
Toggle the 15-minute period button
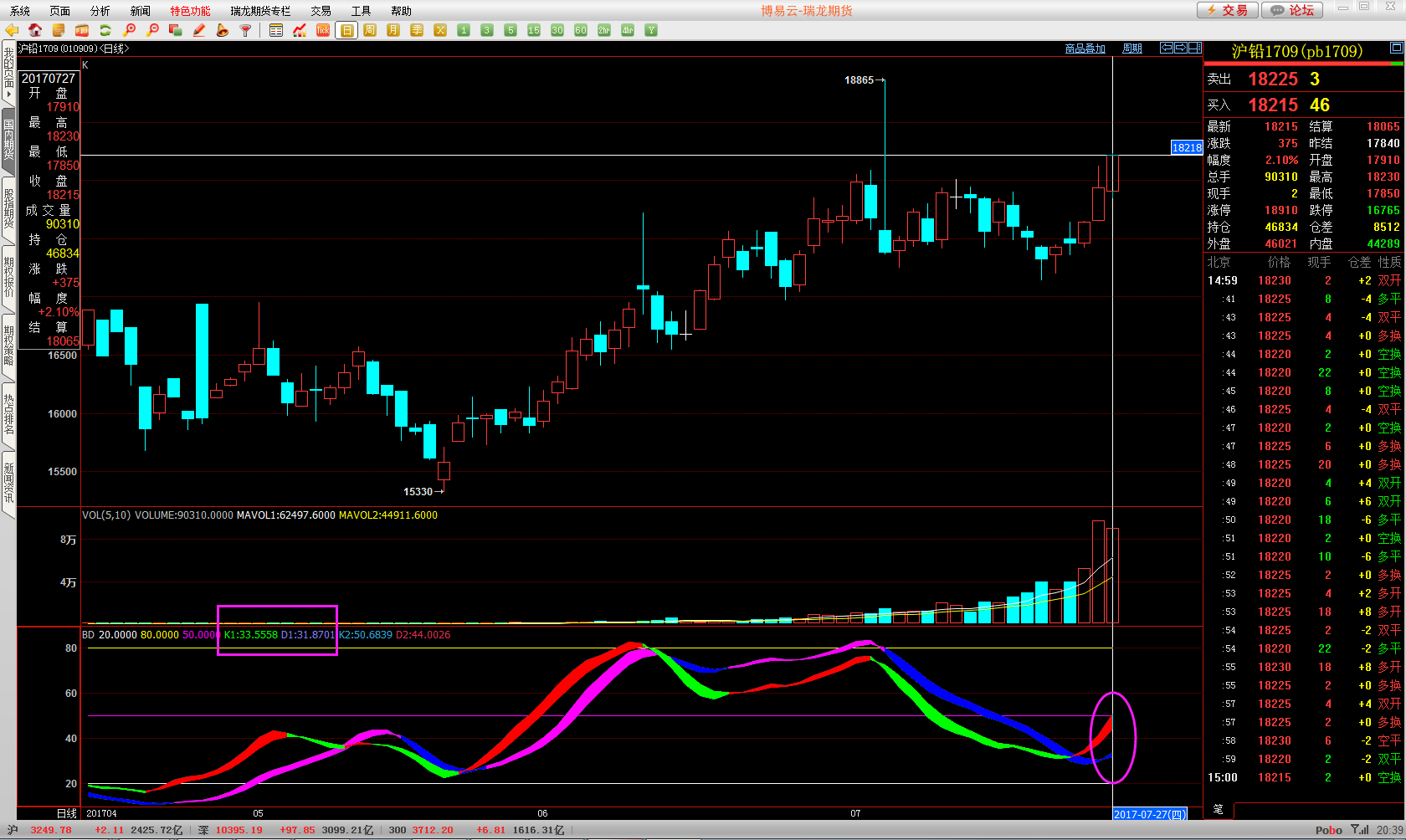534,30
